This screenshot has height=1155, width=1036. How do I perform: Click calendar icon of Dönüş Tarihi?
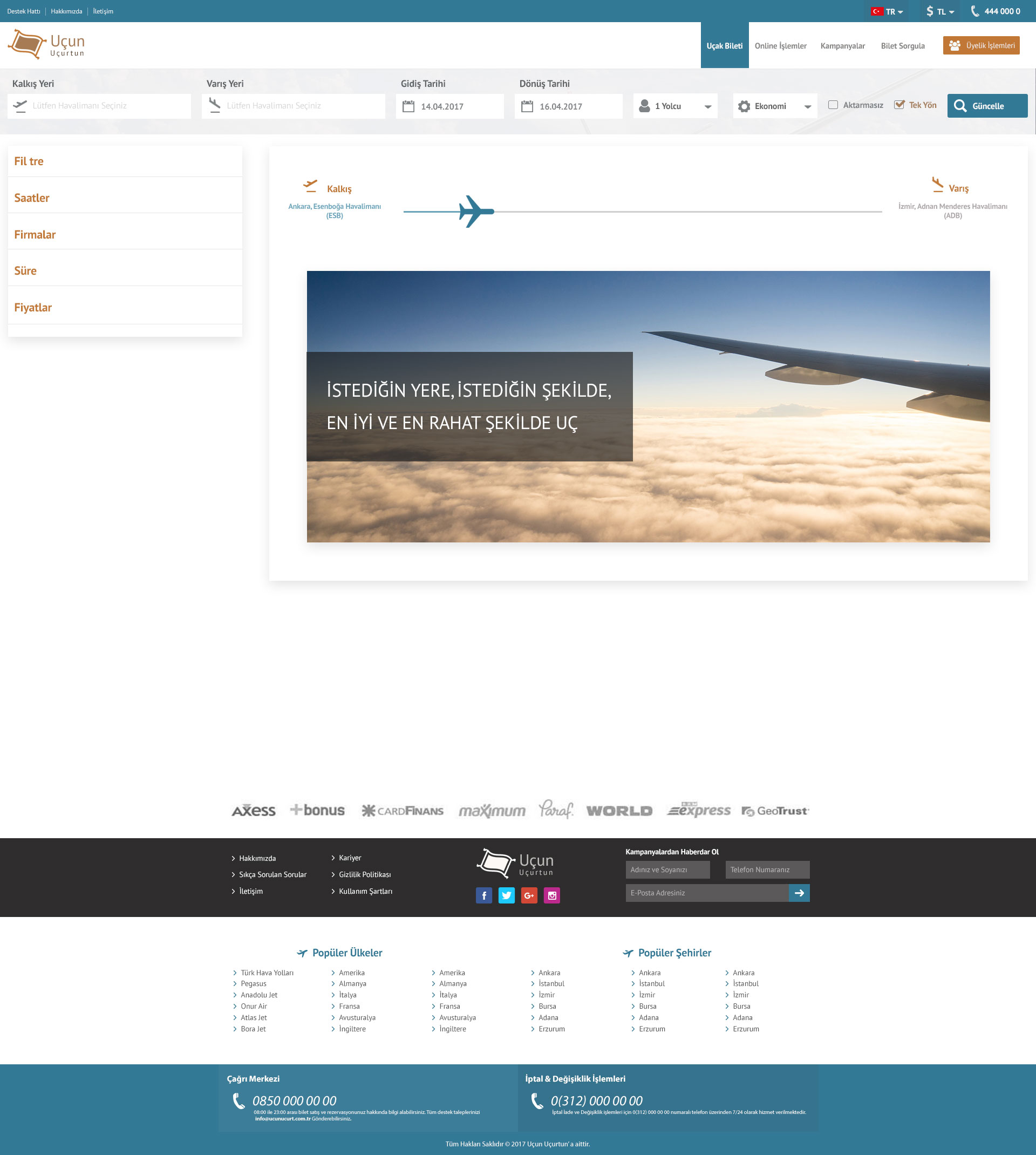coord(527,106)
